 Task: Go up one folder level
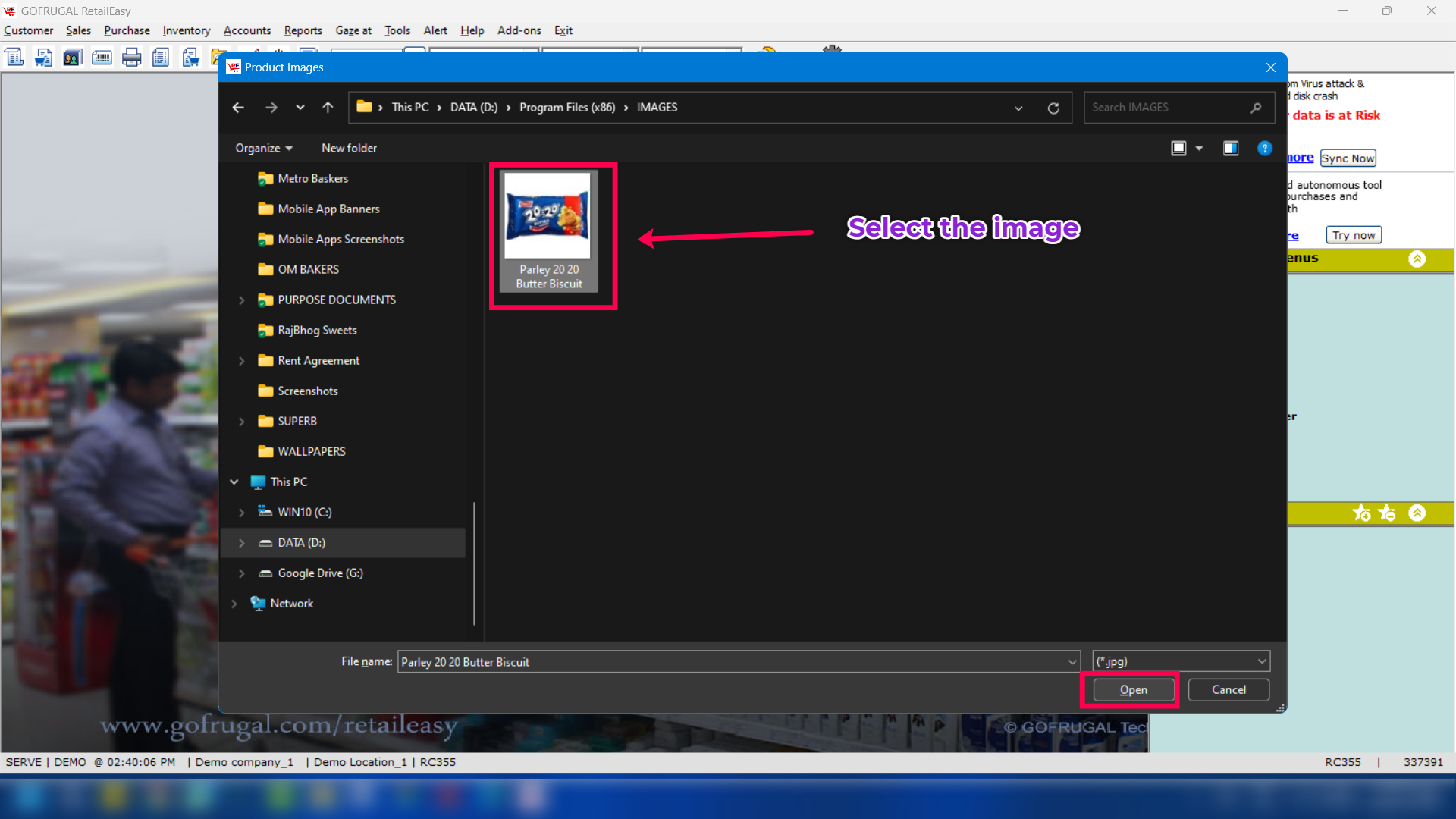(328, 108)
